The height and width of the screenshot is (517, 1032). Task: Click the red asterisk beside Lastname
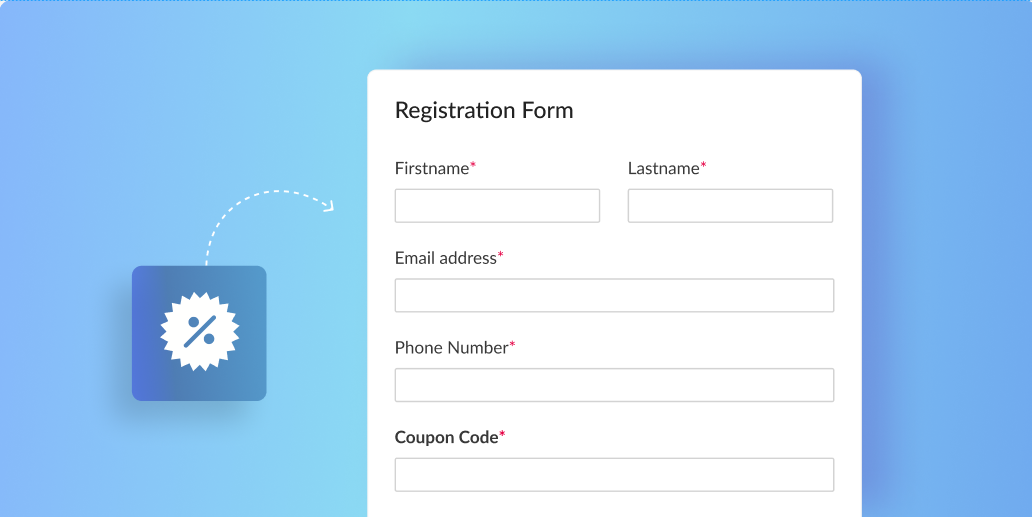pyautogui.click(x=703, y=166)
